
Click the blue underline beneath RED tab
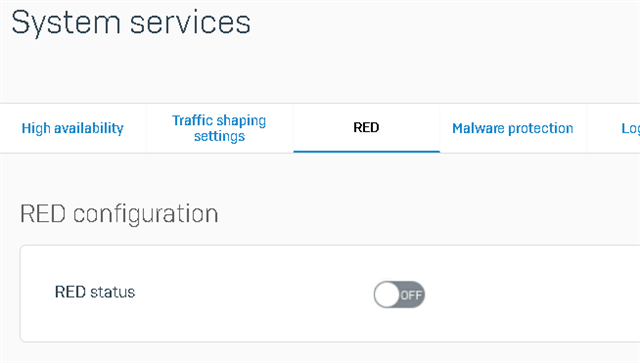[x=367, y=151]
